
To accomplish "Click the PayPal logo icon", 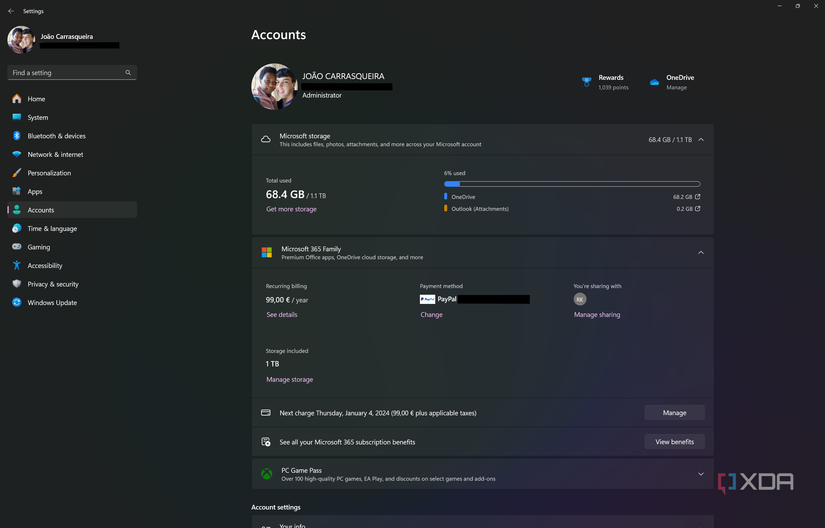I will [427, 299].
